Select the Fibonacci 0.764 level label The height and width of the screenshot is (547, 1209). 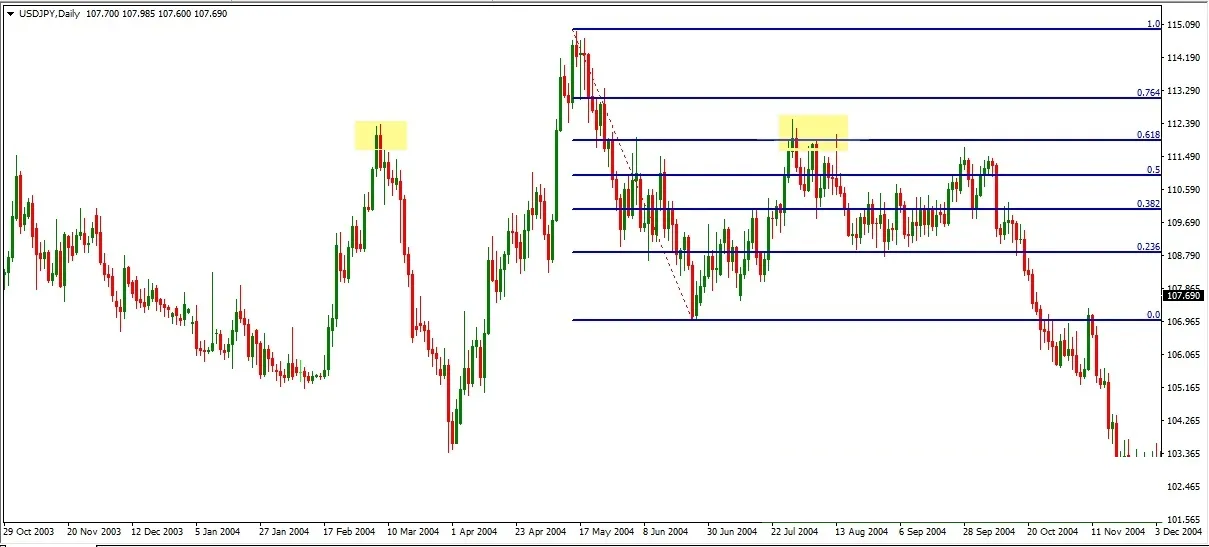tap(1148, 92)
